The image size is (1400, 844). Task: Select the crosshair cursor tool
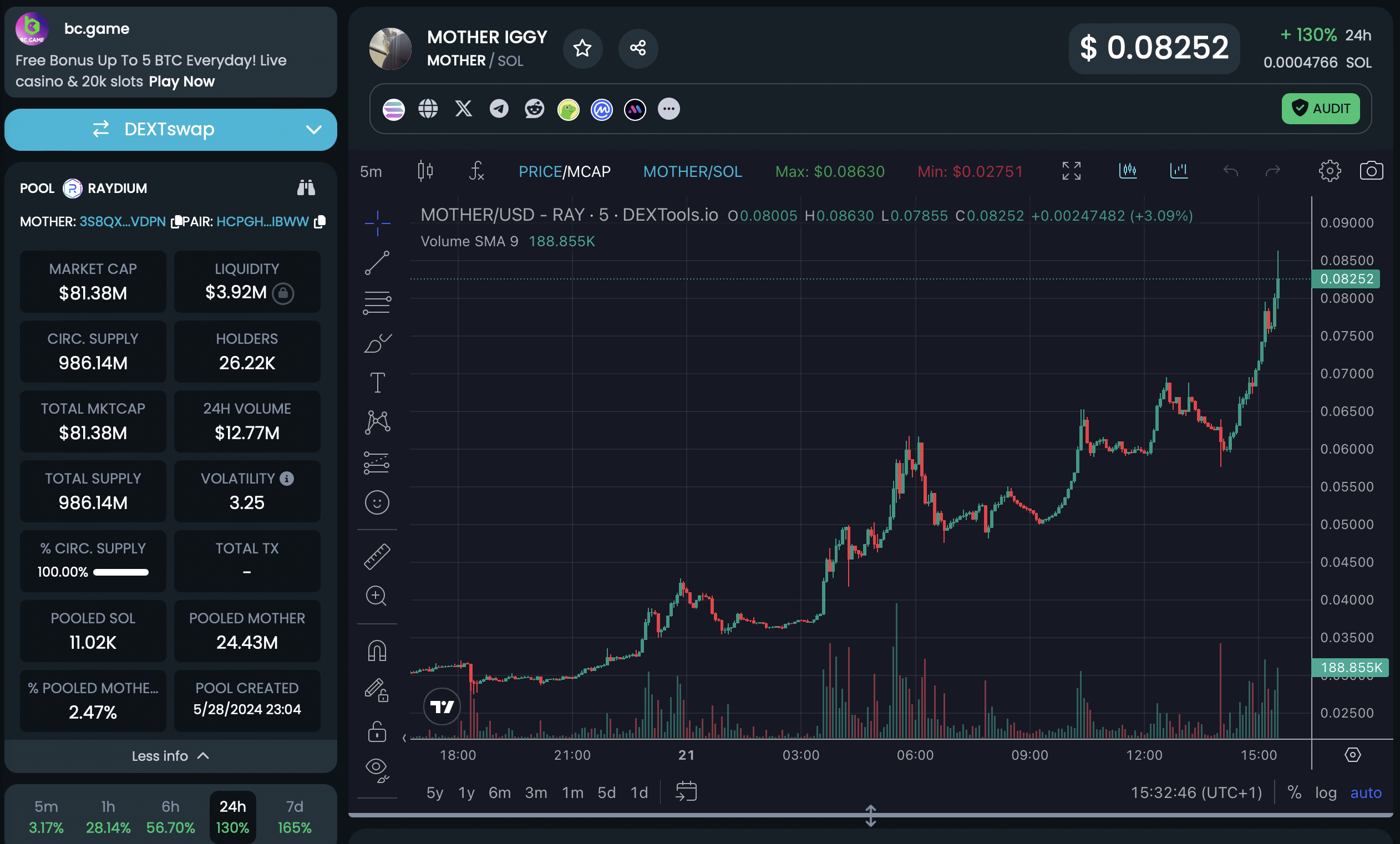click(377, 223)
